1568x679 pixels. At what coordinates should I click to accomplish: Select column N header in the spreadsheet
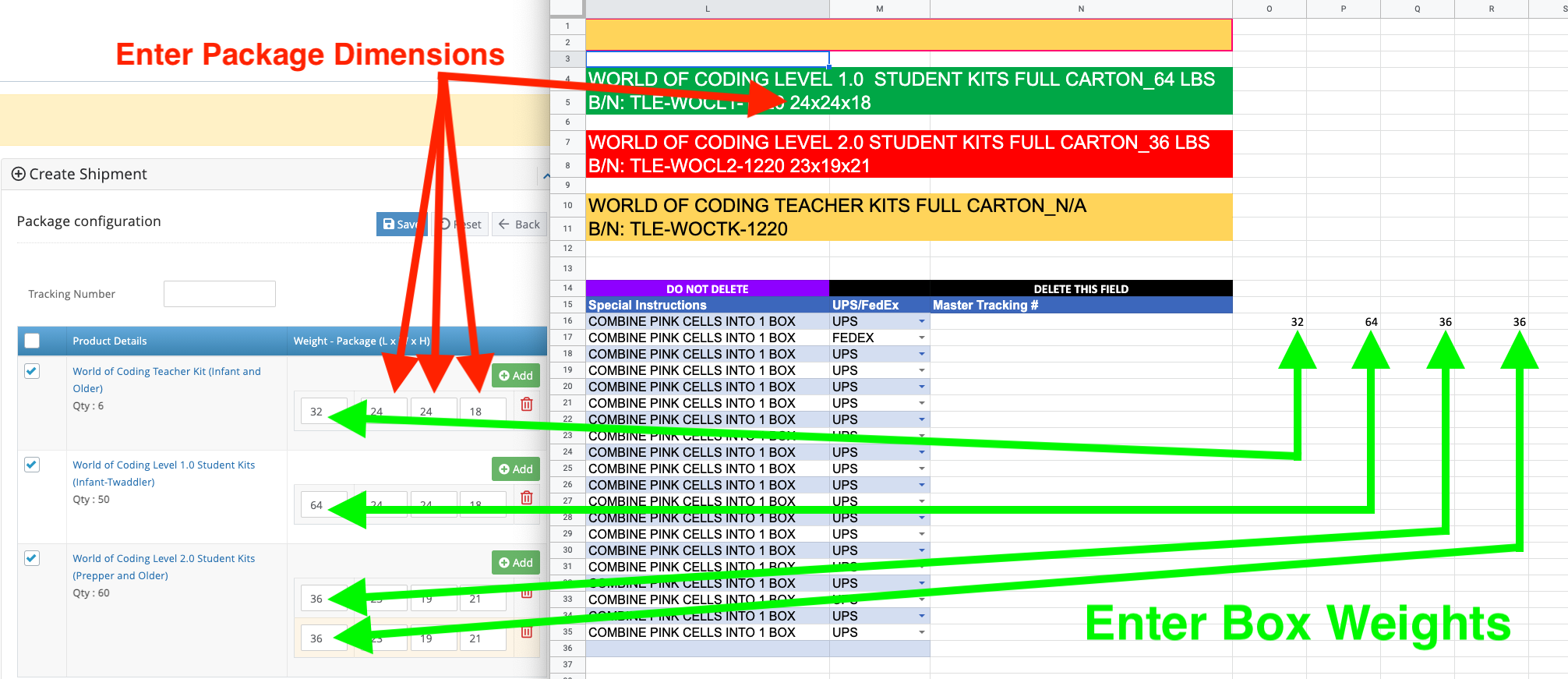pyautogui.click(x=1081, y=9)
